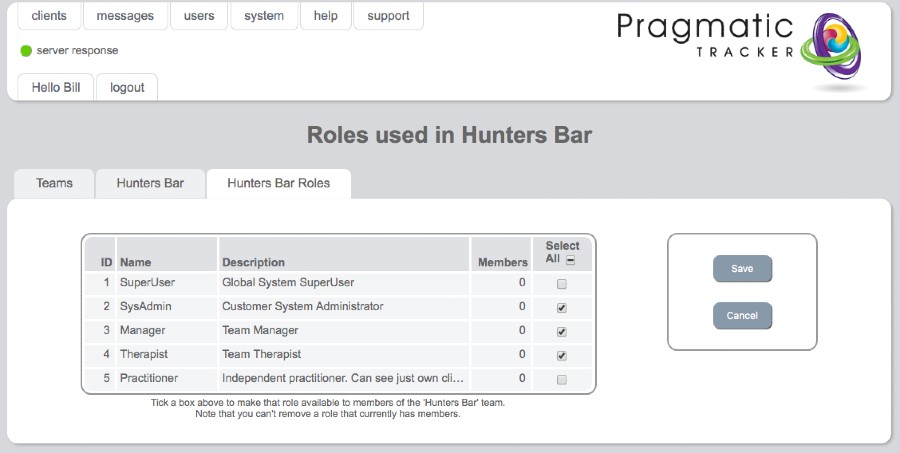900x453 pixels.
Task: Save the role changes
Action: click(742, 269)
